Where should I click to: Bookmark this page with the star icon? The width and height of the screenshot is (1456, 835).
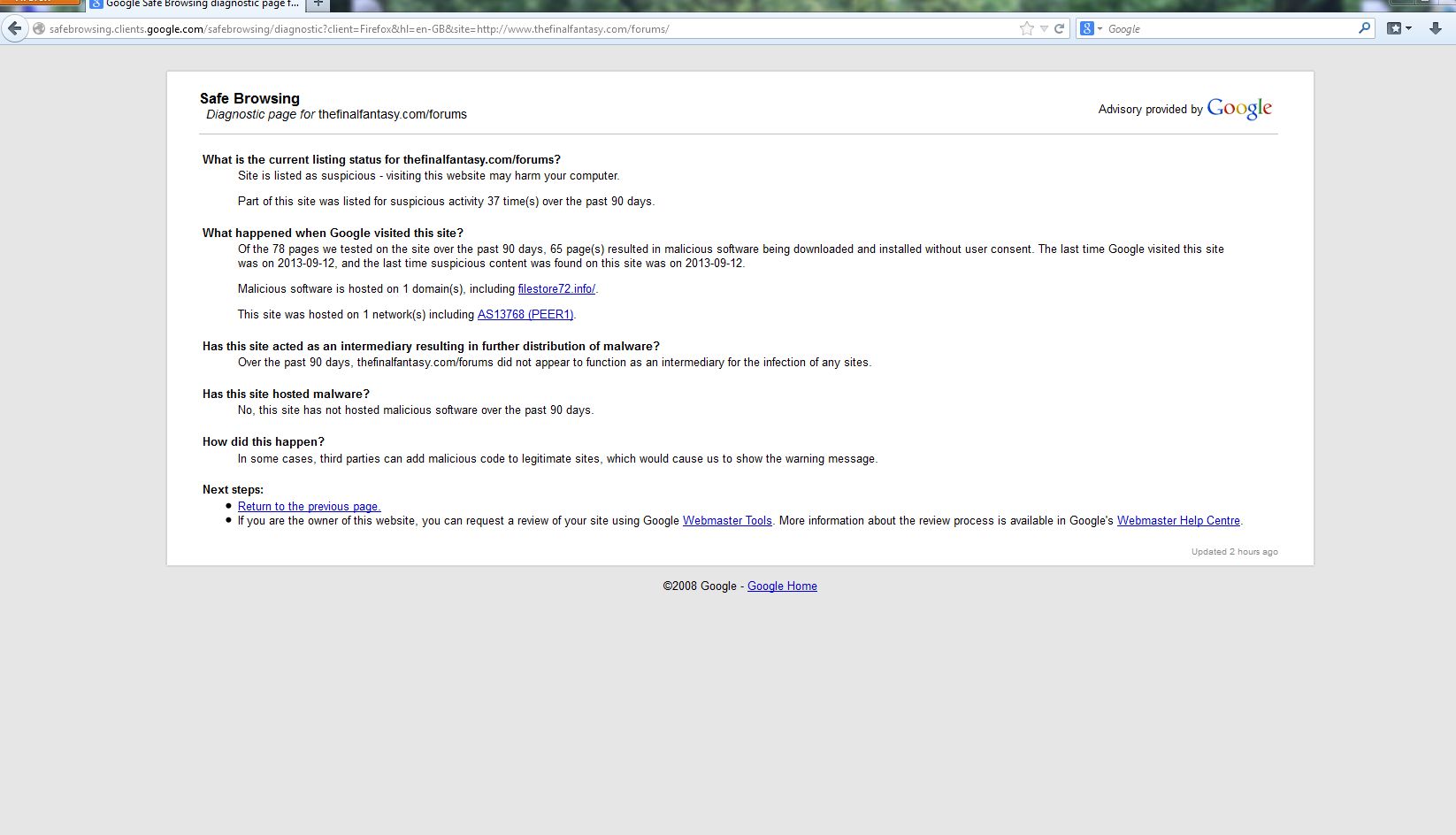1026,28
